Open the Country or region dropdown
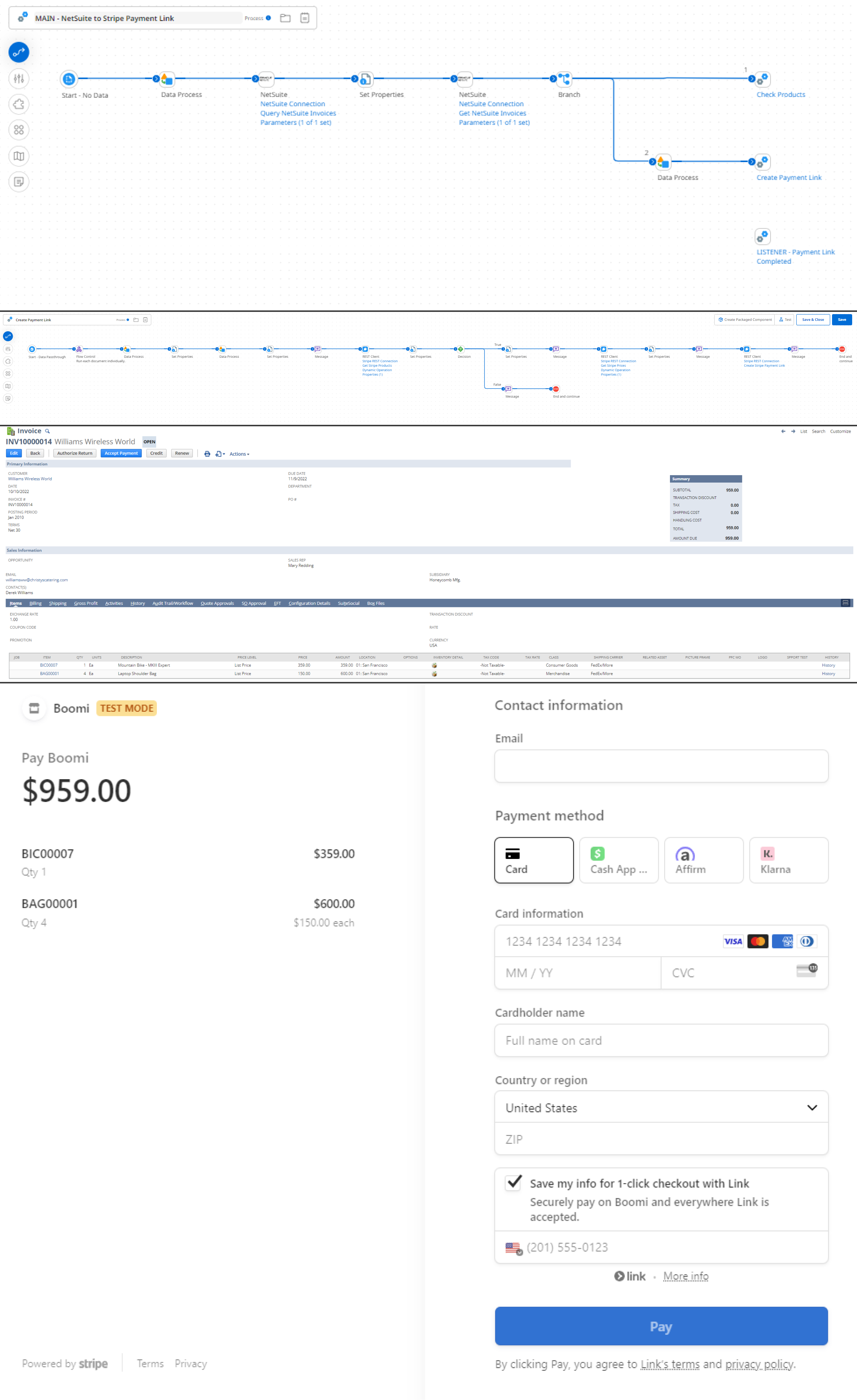Image resolution: width=857 pixels, height=1400 pixels. click(x=661, y=1107)
